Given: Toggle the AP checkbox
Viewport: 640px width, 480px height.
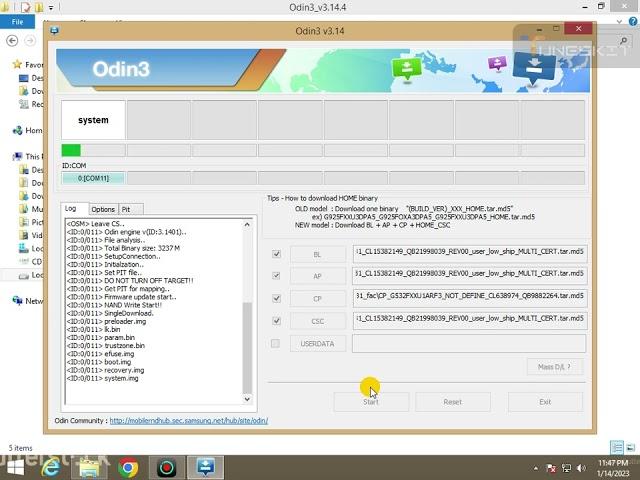Looking at the screenshot, I should point(276,276).
